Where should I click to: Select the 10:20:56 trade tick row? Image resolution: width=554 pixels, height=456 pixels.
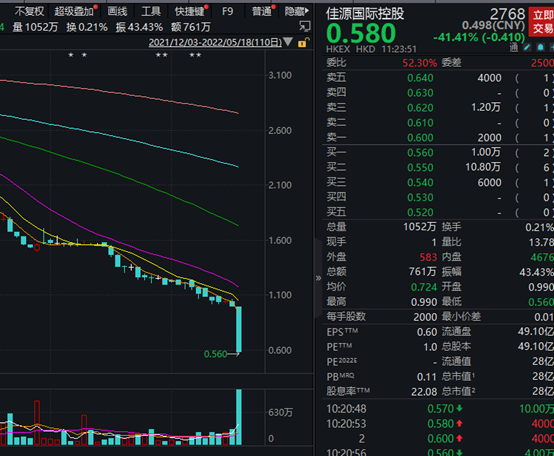(438, 452)
